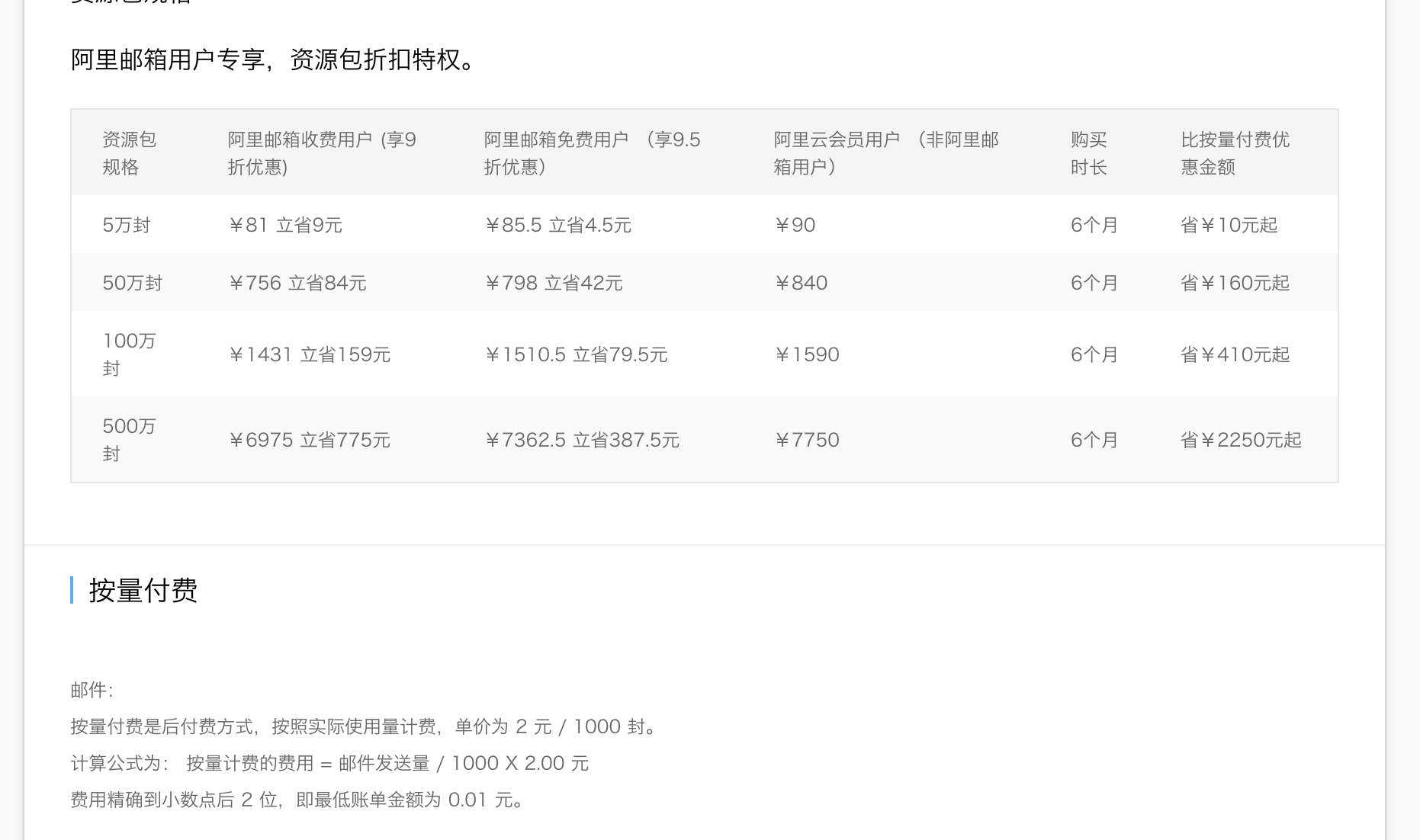Select the "50万封" package cell
1420x840 pixels.
tap(133, 283)
